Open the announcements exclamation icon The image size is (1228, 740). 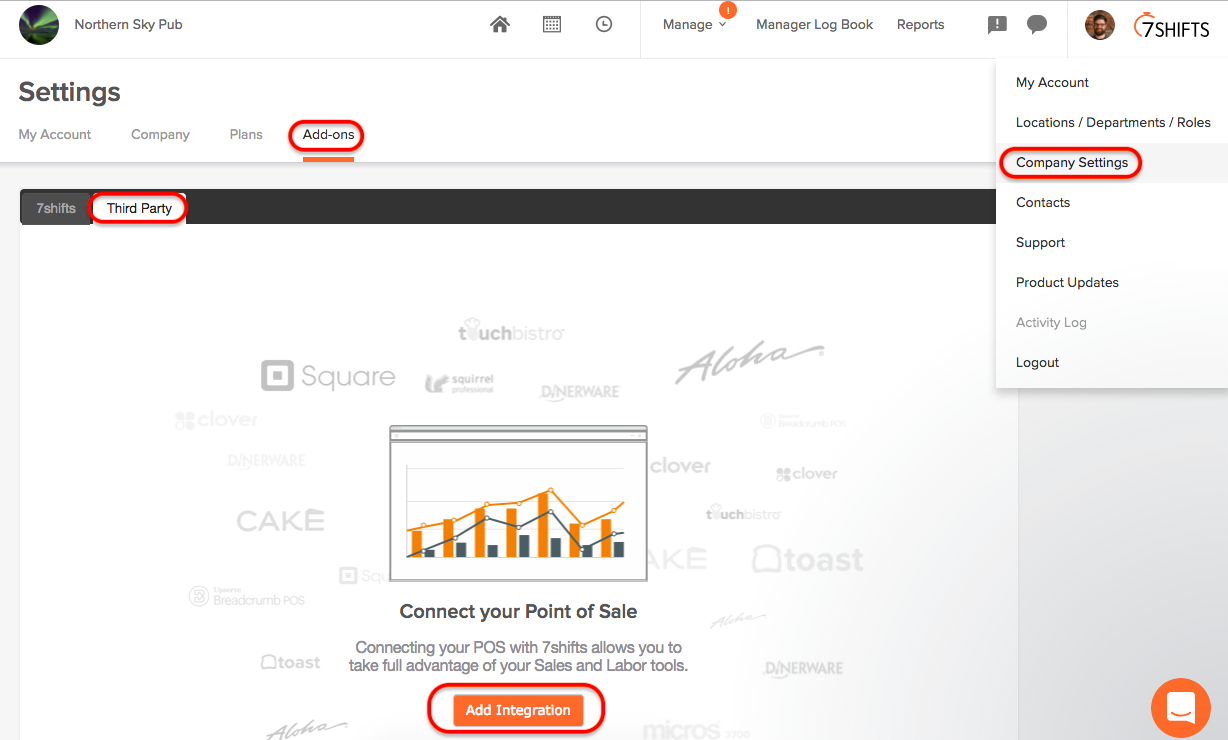(x=996, y=24)
